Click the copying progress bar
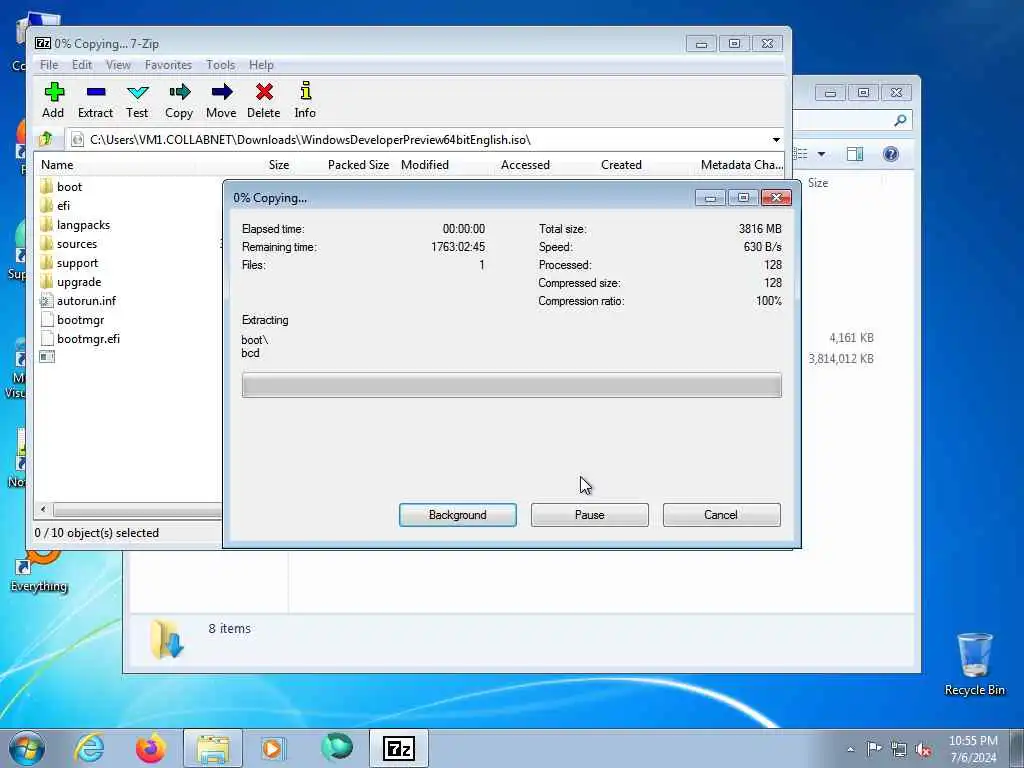This screenshot has width=1024, height=768. tap(511, 385)
